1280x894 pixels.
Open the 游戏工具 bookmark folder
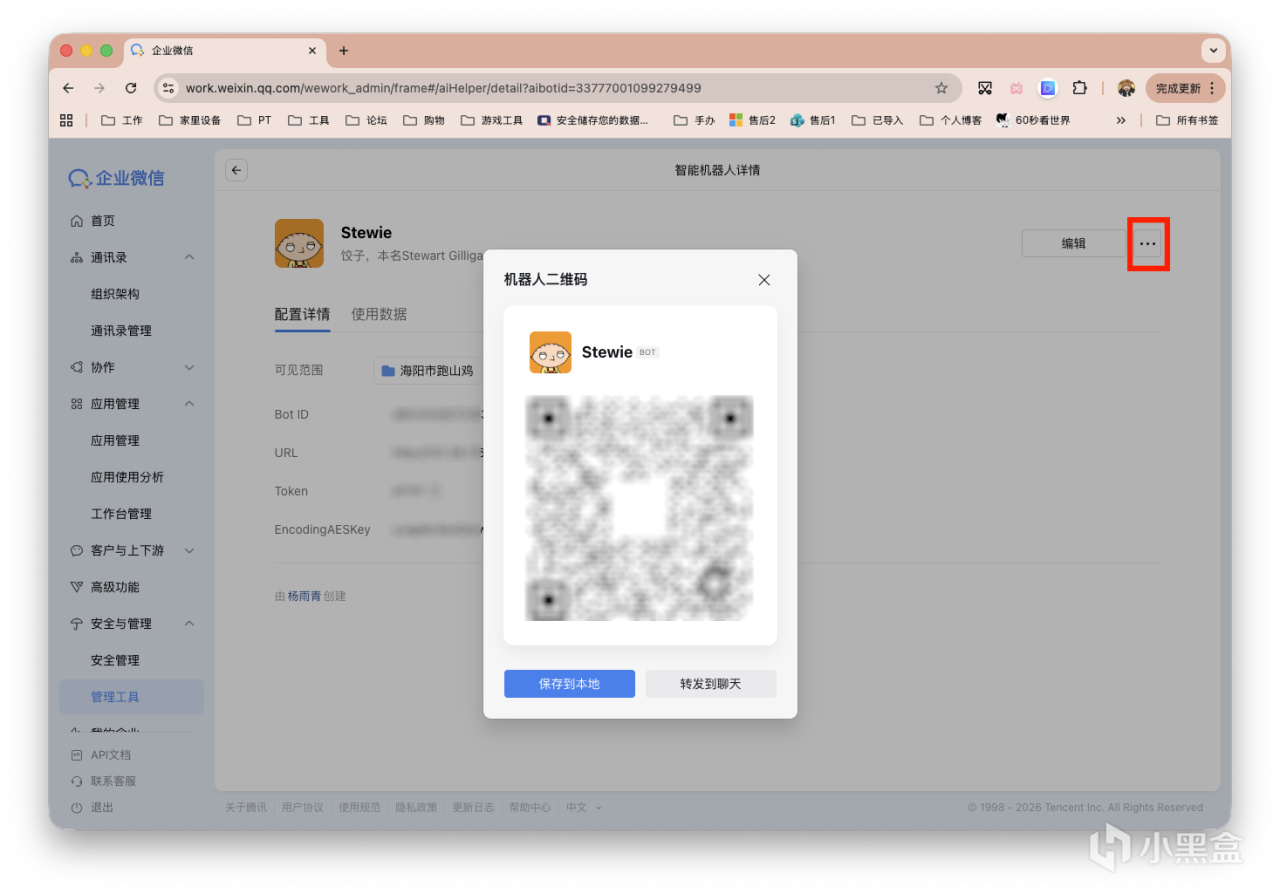(x=493, y=120)
